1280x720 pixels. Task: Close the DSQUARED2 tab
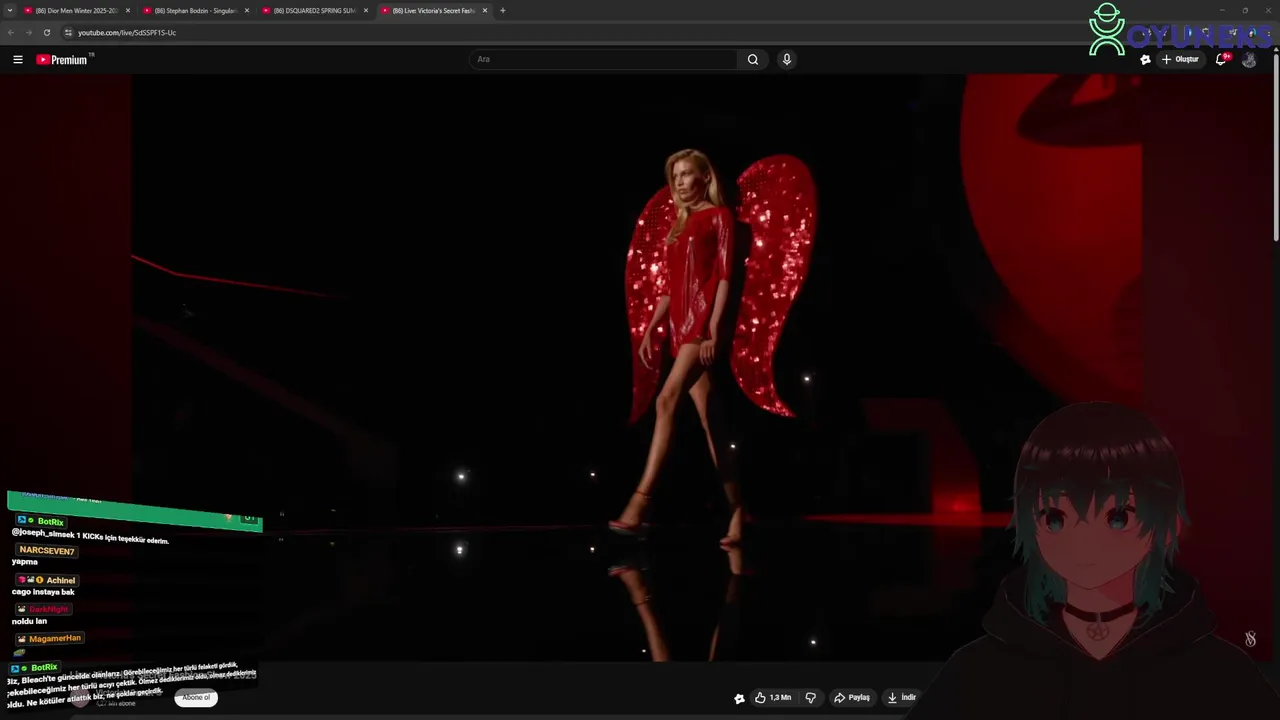(x=366, y=11)
